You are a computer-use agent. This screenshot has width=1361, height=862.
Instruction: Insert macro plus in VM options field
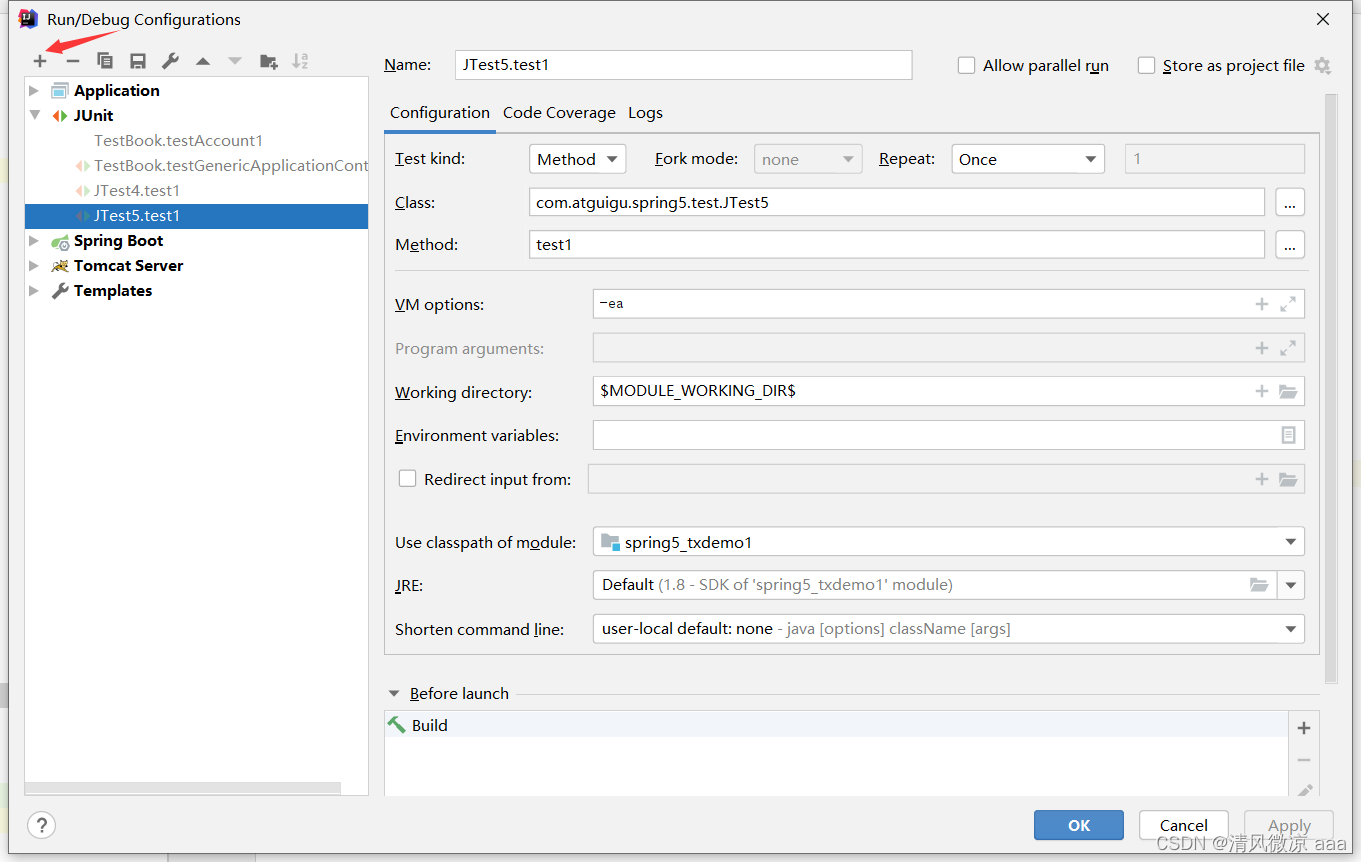(1262, 304)
